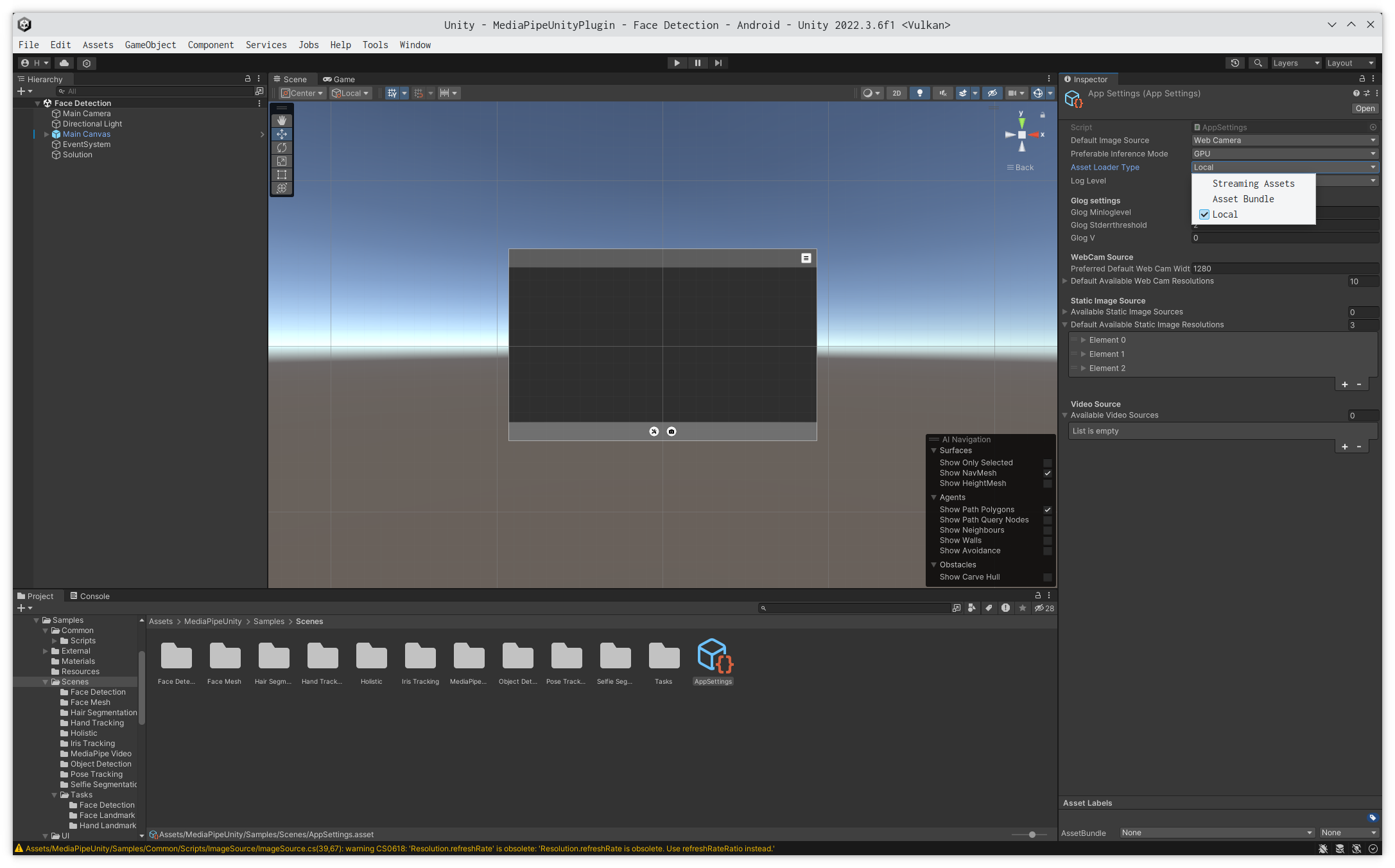Toggle Show Carve Hull checkbox
This screenshot has width=1395, height=868.
(1048, 577)
